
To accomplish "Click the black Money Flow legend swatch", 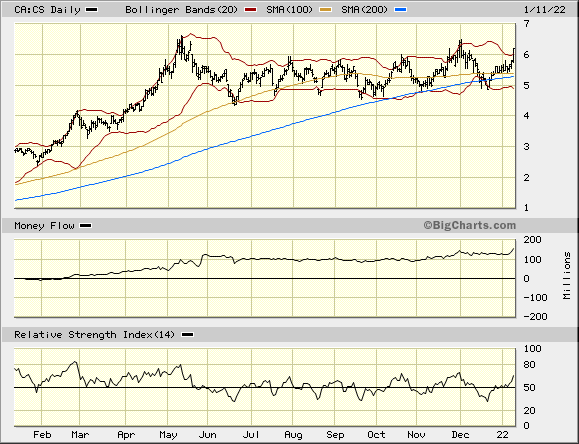I will point(86,225).
